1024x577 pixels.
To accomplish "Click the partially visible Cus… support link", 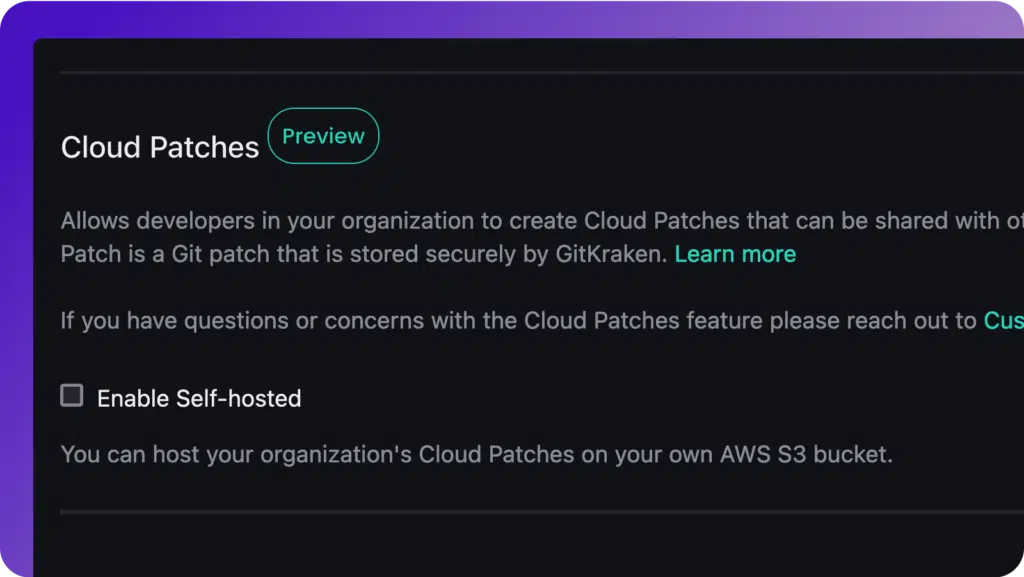I will tap(1004, 320).
